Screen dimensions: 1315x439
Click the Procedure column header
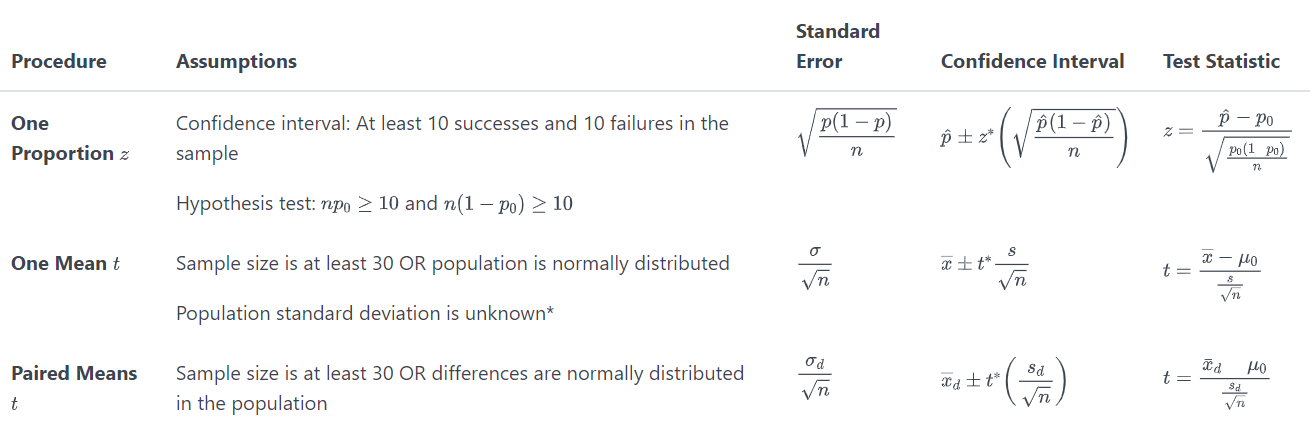(58, 61)
